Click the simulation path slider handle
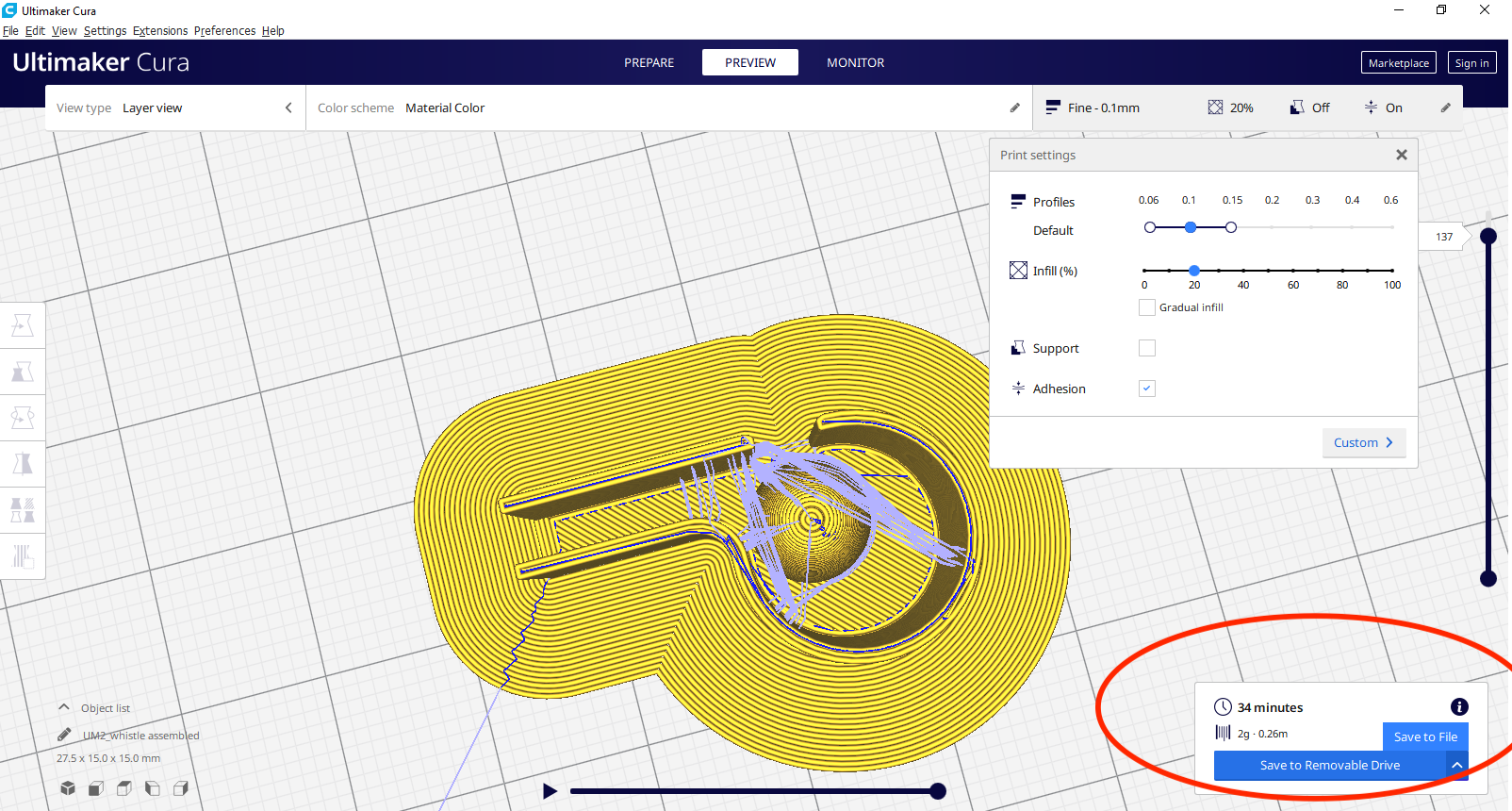The height and width of the screenshot is (811, 1512). (938, 791)
